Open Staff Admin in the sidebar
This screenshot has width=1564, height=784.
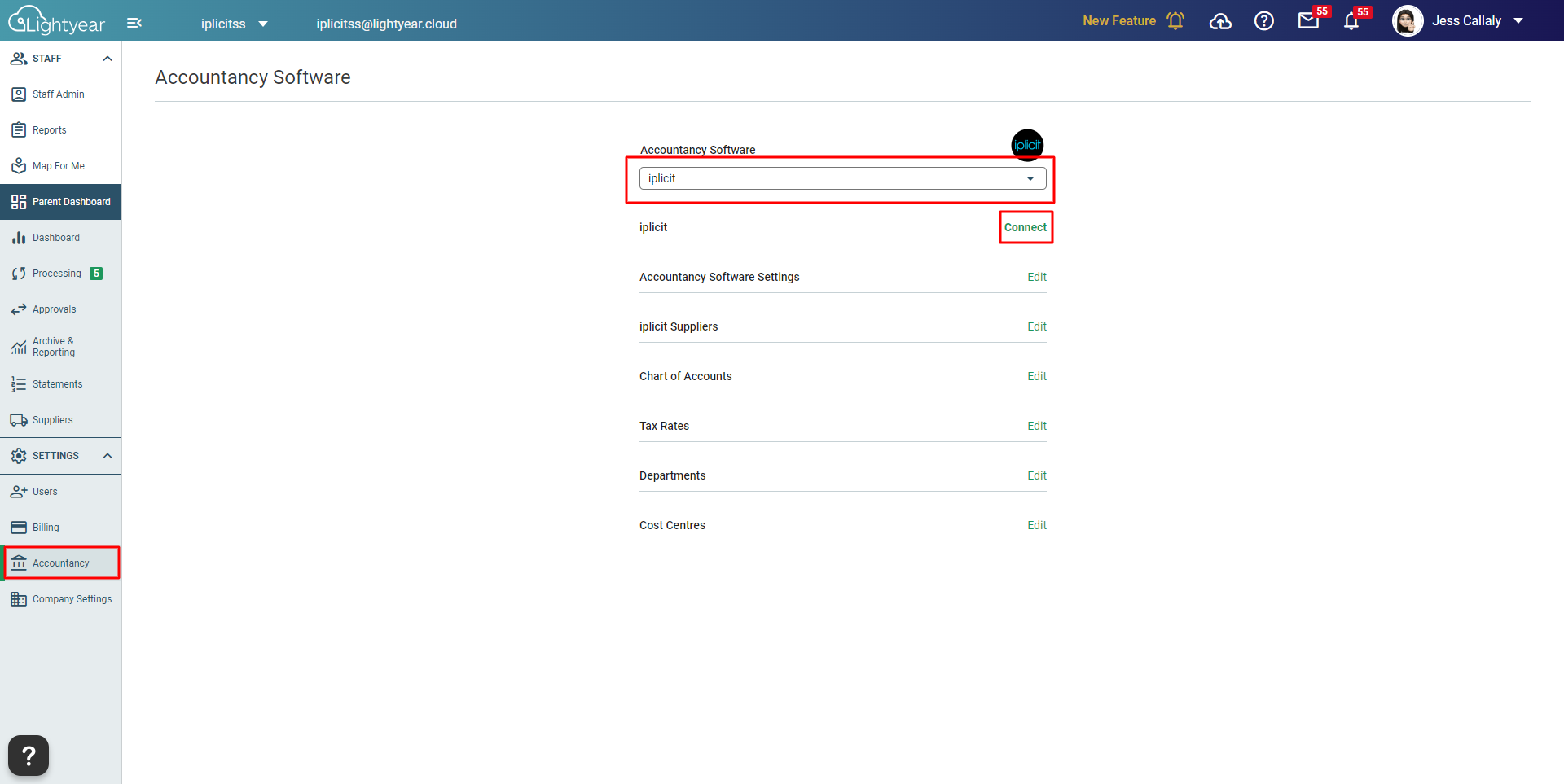point(61,94)
